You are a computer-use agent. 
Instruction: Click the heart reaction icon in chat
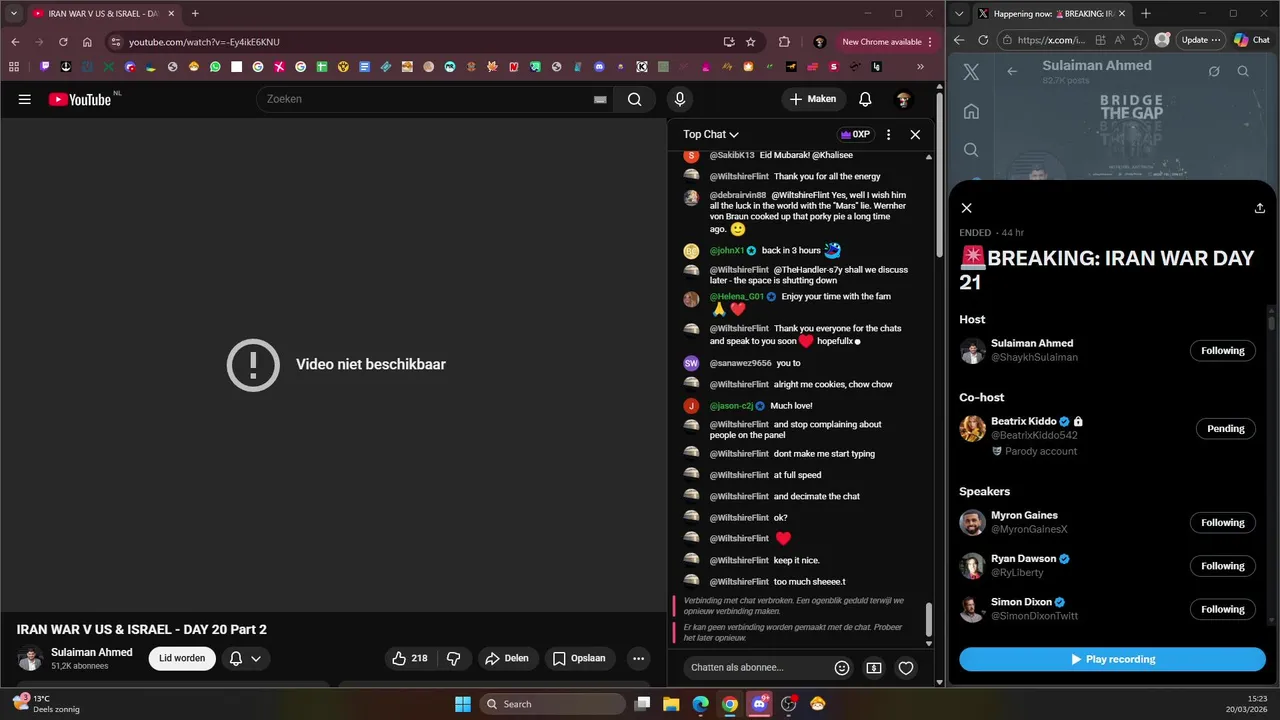pos(906,668)
